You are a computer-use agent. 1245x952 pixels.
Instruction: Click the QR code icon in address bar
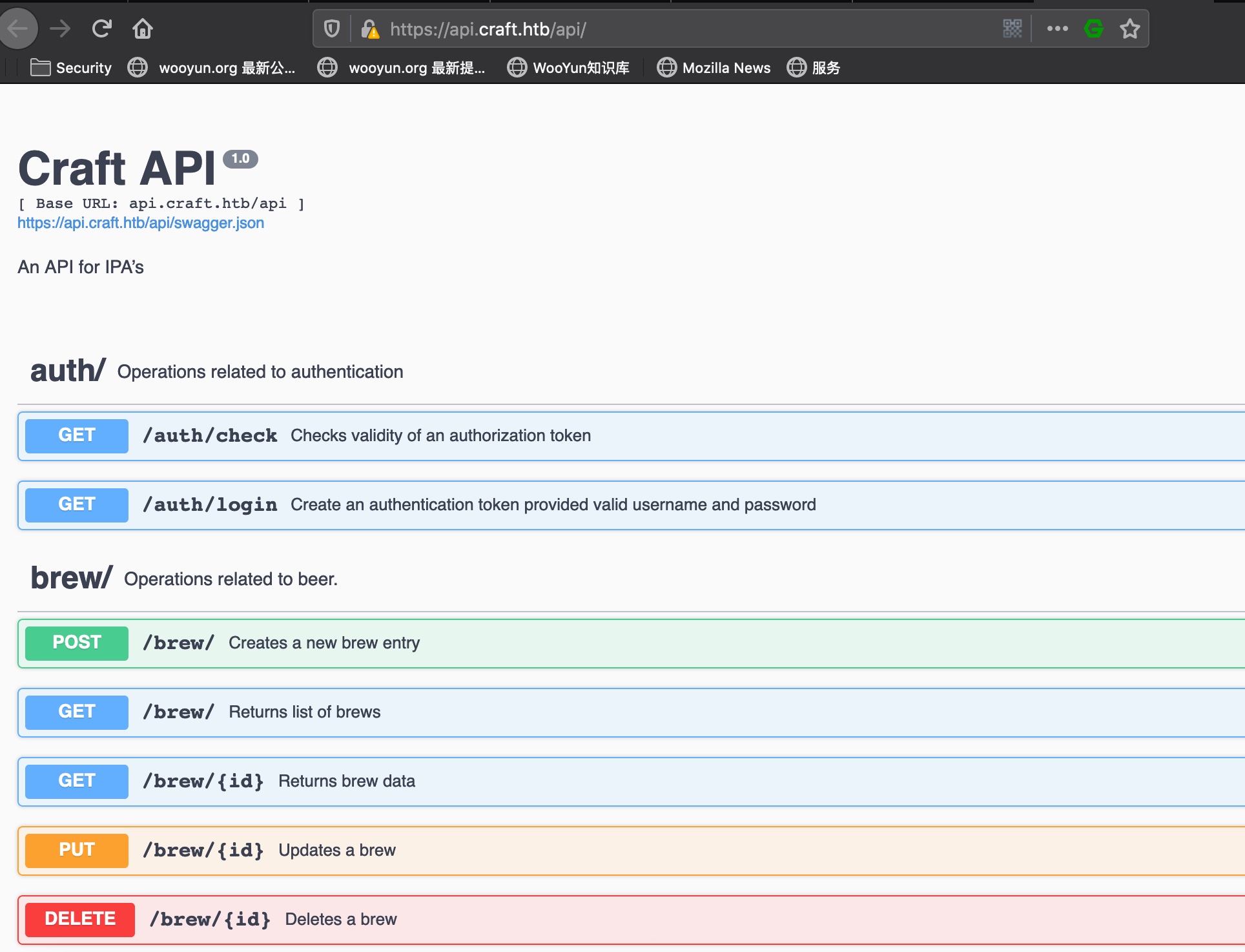1012,29
